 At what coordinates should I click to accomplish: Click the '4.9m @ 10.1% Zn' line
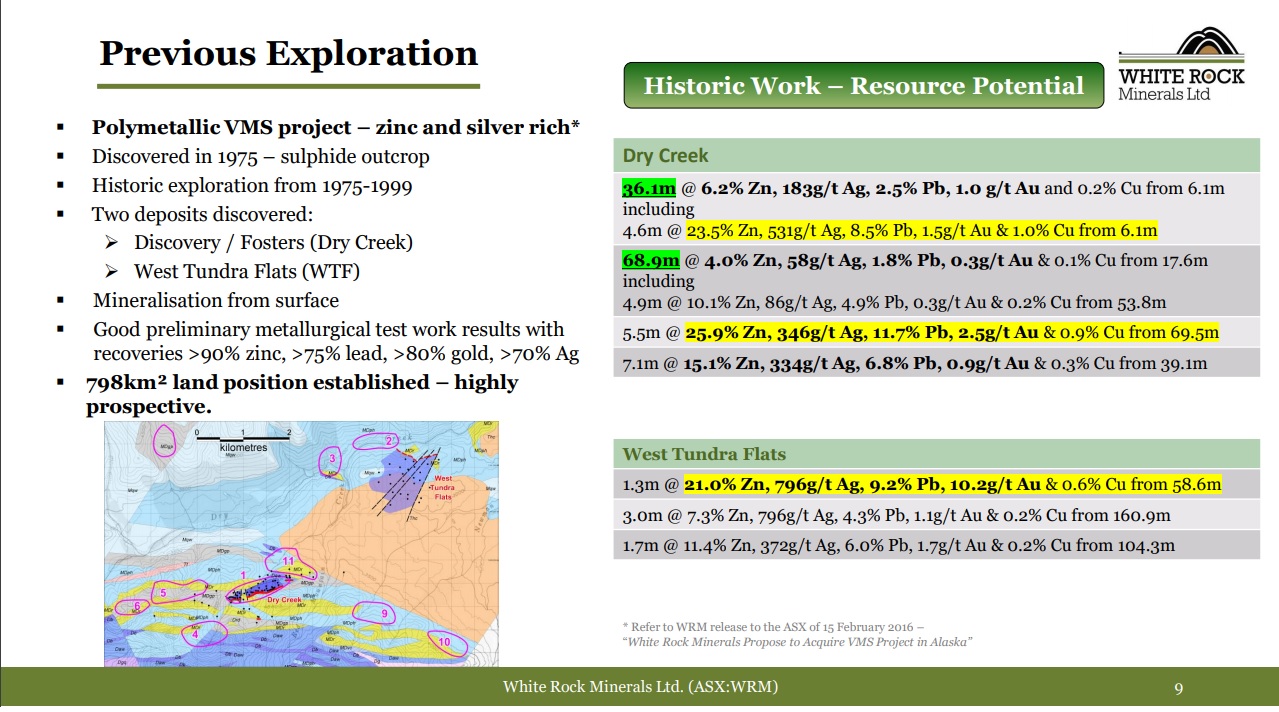pos(894,303)
